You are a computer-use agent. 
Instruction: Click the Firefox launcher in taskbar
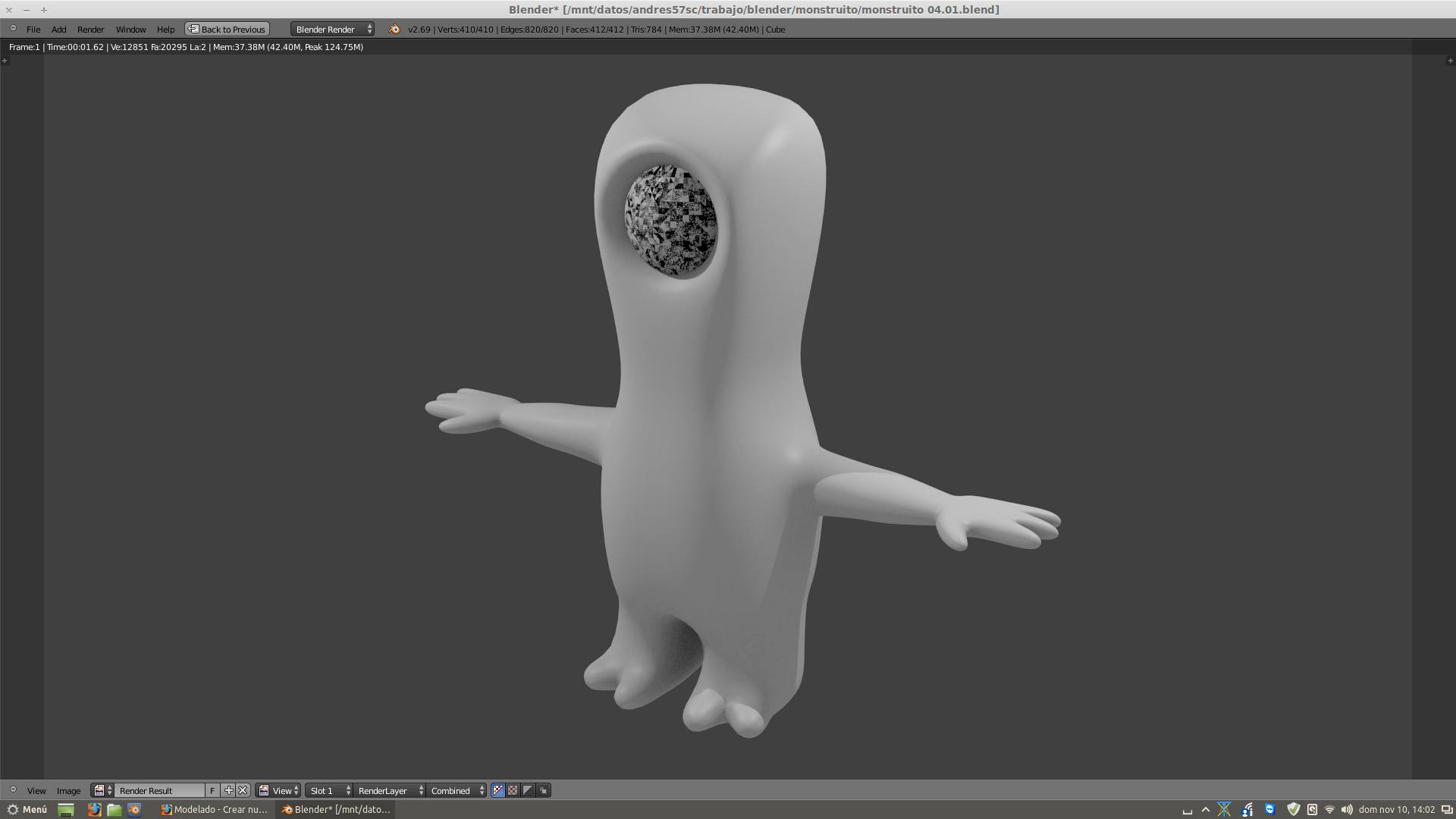[x=94, y=809]
